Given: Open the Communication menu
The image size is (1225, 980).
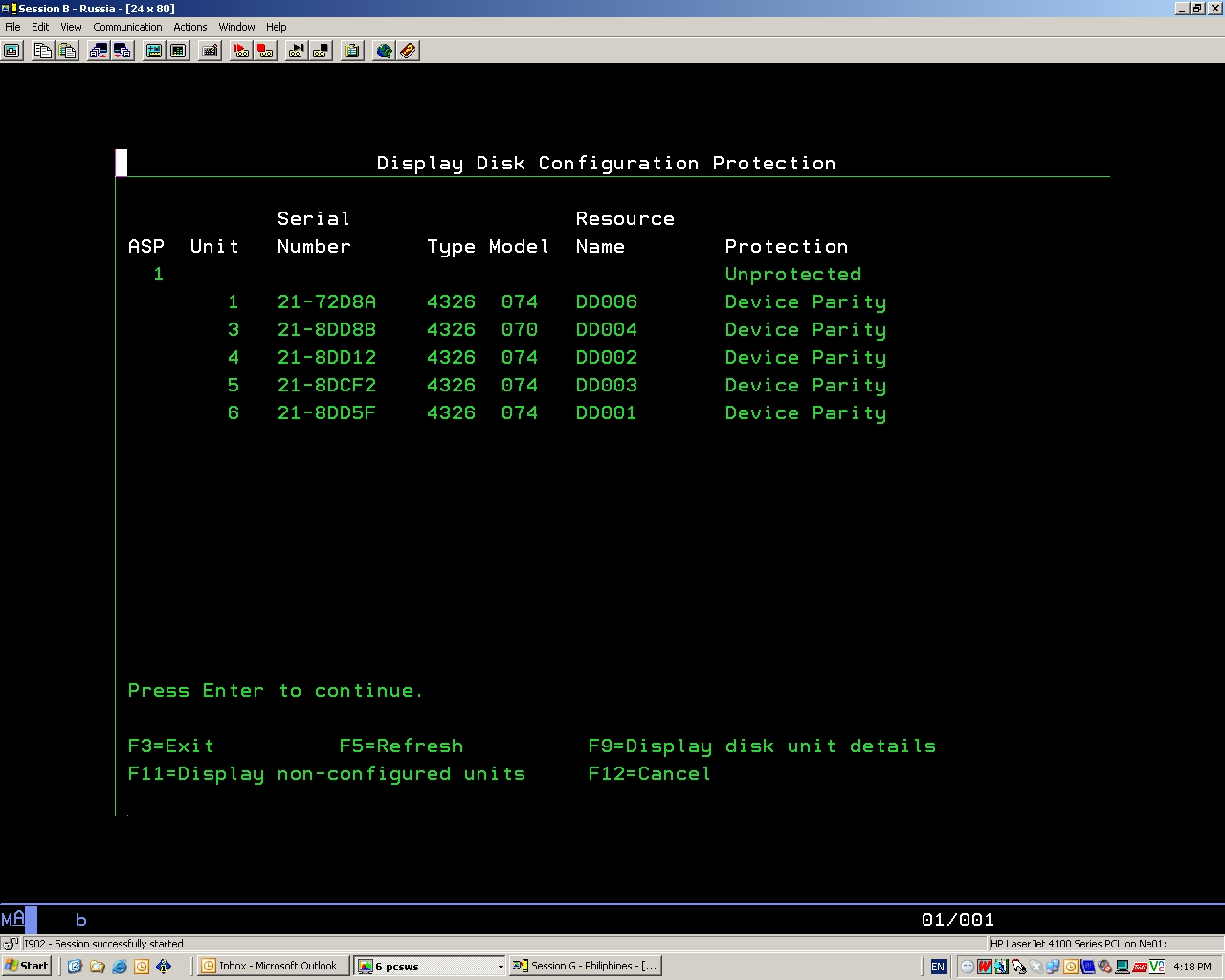Looking at the screenshot, I should click(x=127, y=27).
